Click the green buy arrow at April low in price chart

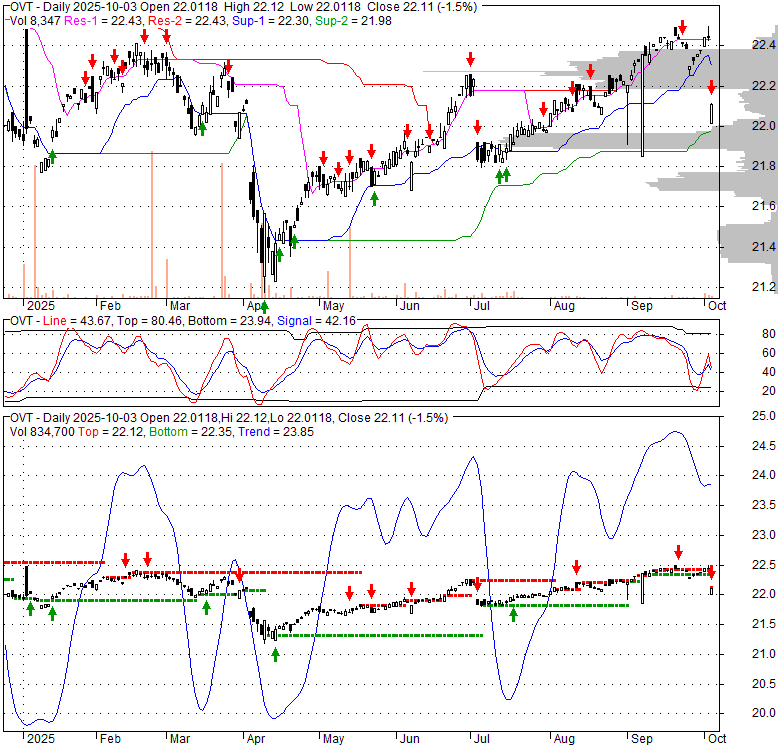265,279
